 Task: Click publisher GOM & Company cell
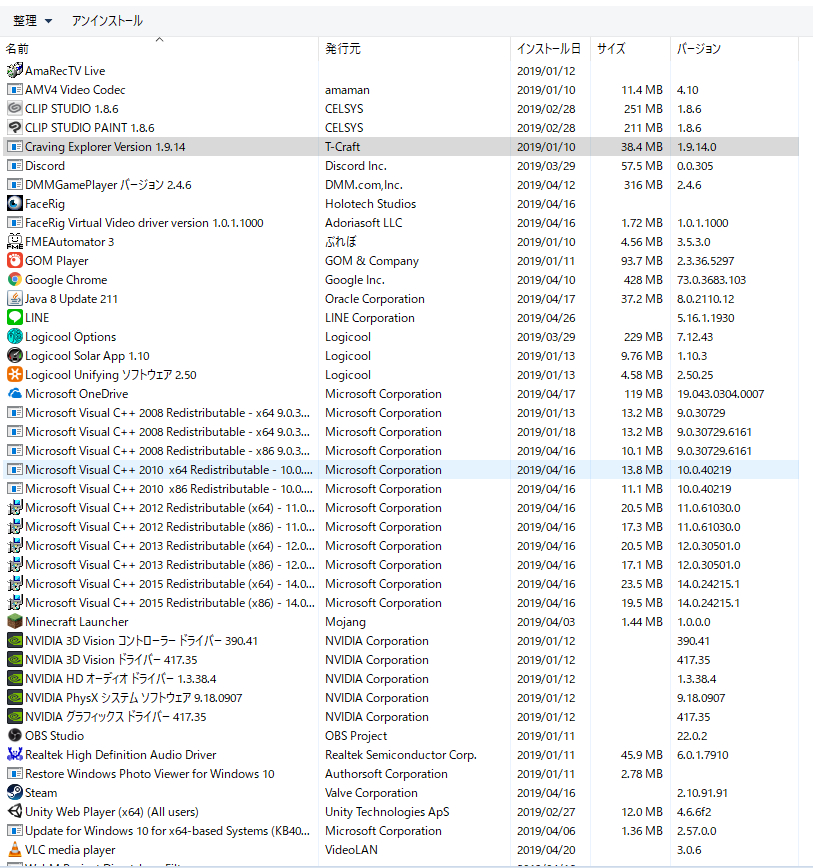coord(372,260)
